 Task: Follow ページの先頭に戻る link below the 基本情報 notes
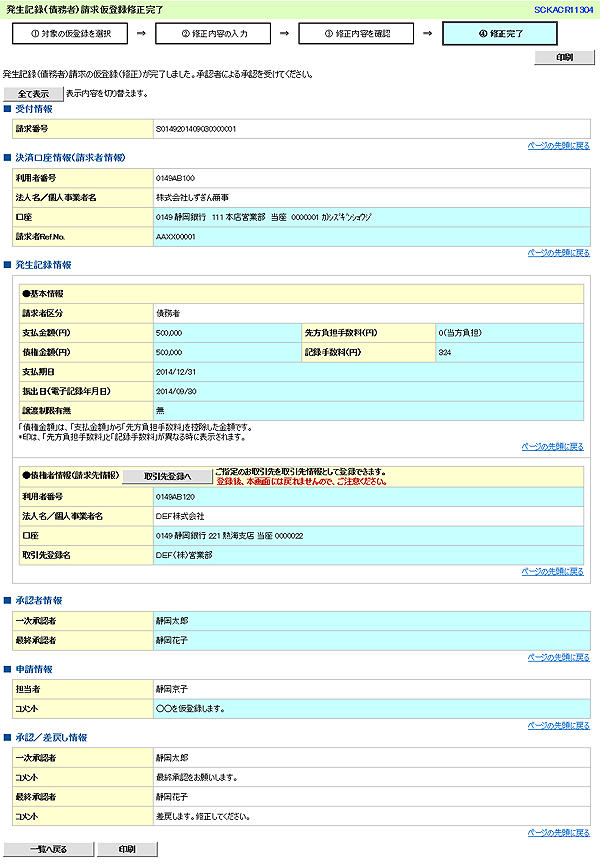pyautogui.click(x=553, y=446)
